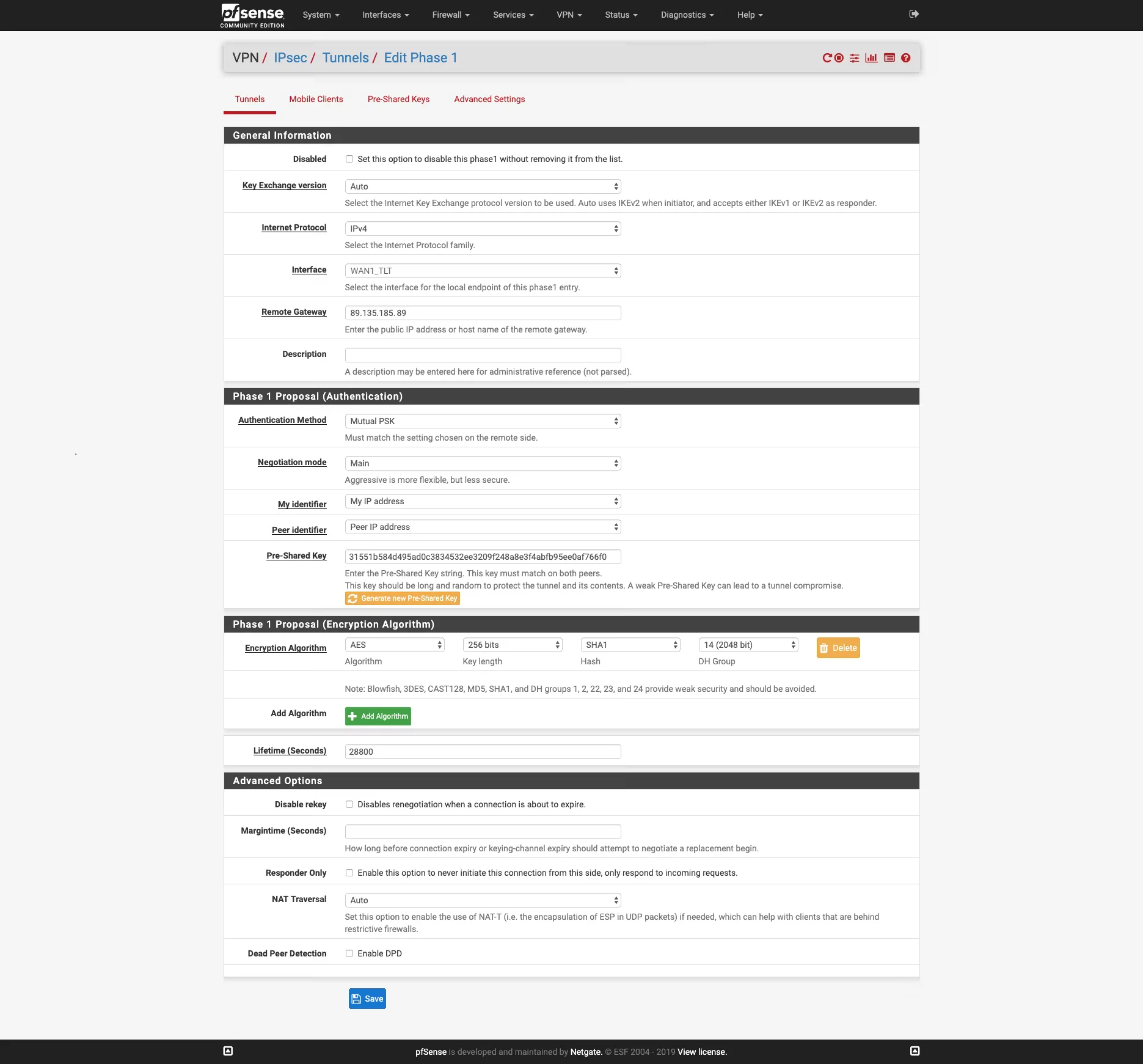Edit the Remote Gateway address field
Viewport: 1143px width, 1064px height.
(x=482, y=312)
